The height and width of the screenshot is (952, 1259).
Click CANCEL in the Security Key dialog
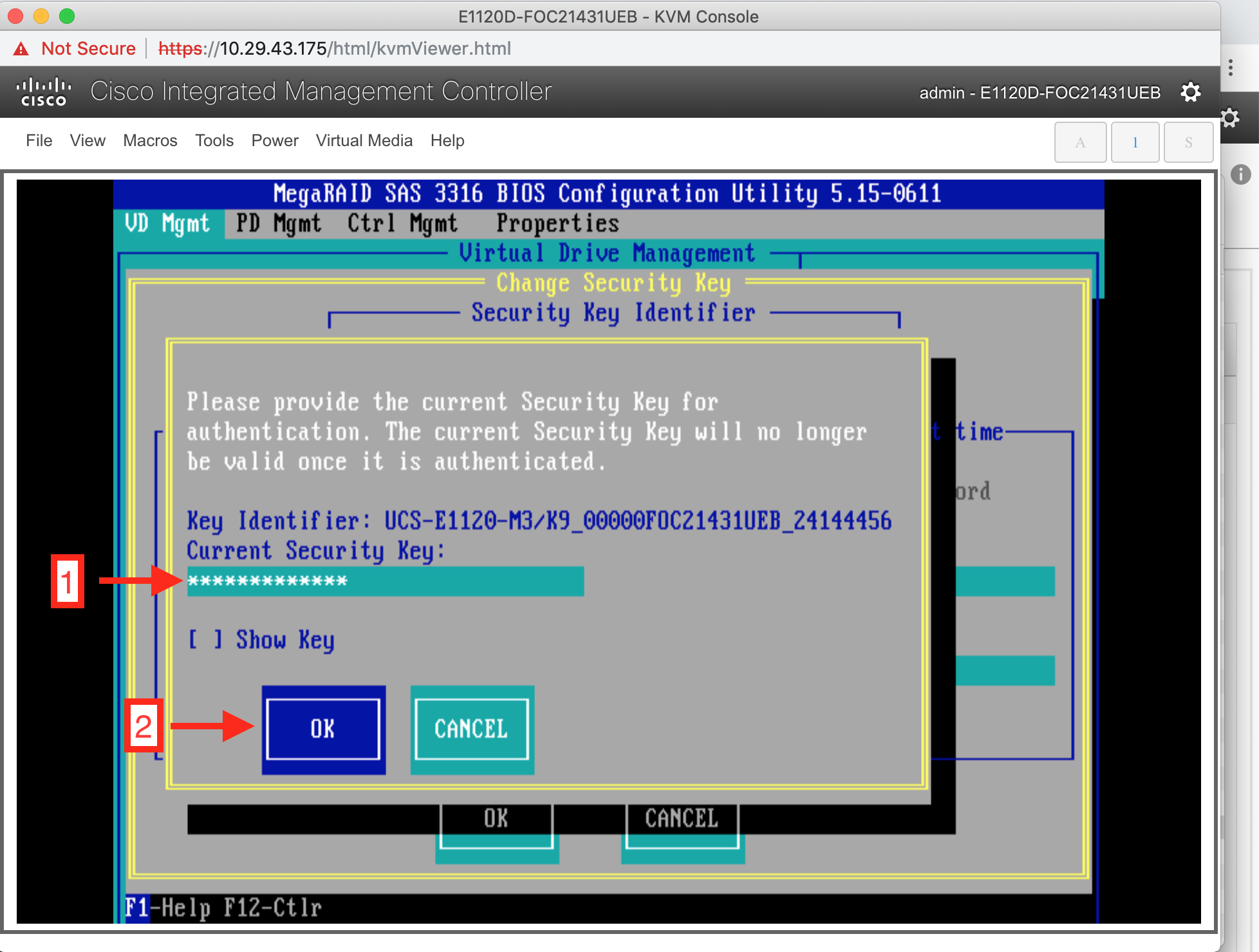(x=471, y=729)
